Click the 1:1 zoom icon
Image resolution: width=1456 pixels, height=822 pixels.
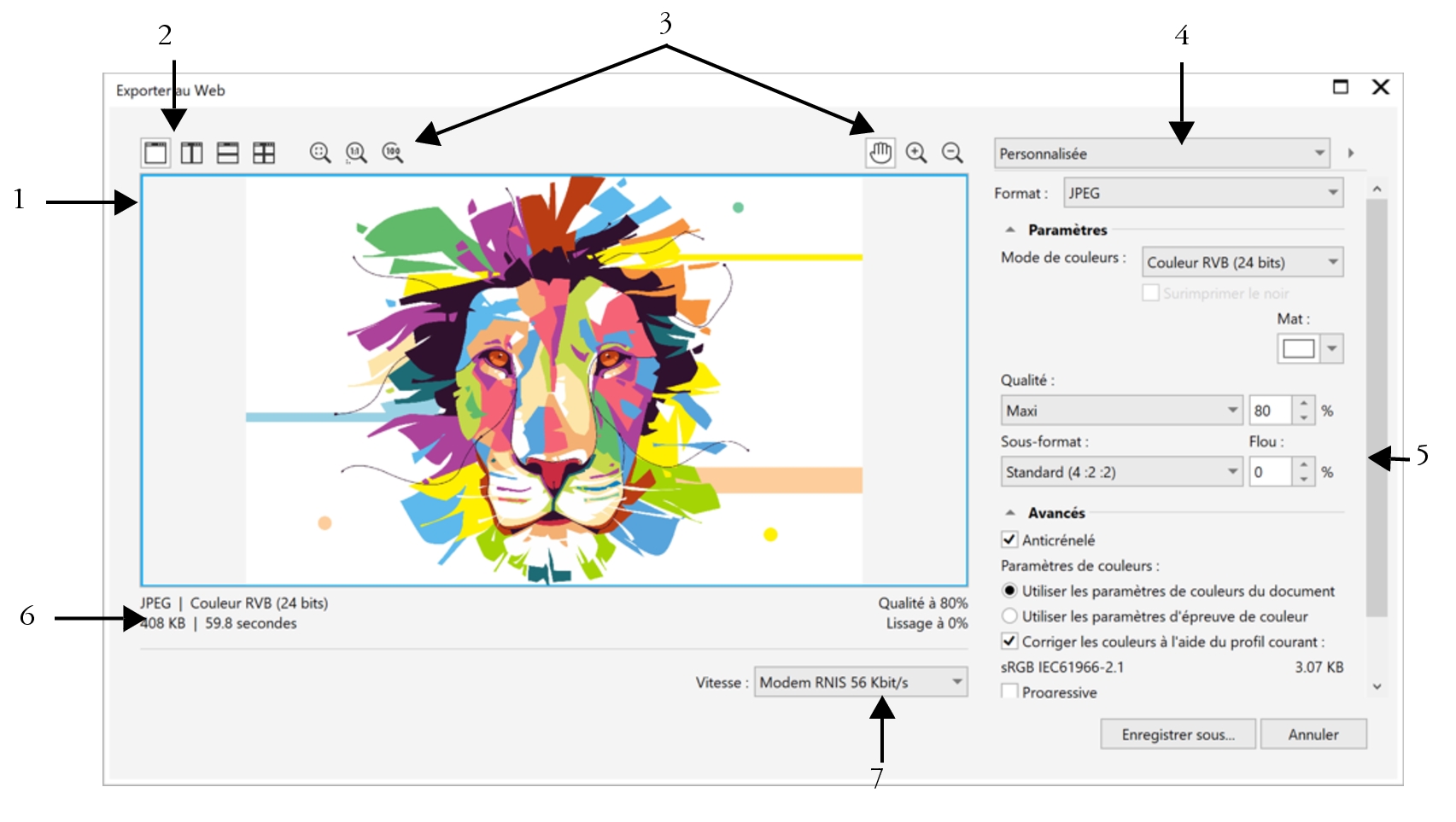tap(356, 153)
